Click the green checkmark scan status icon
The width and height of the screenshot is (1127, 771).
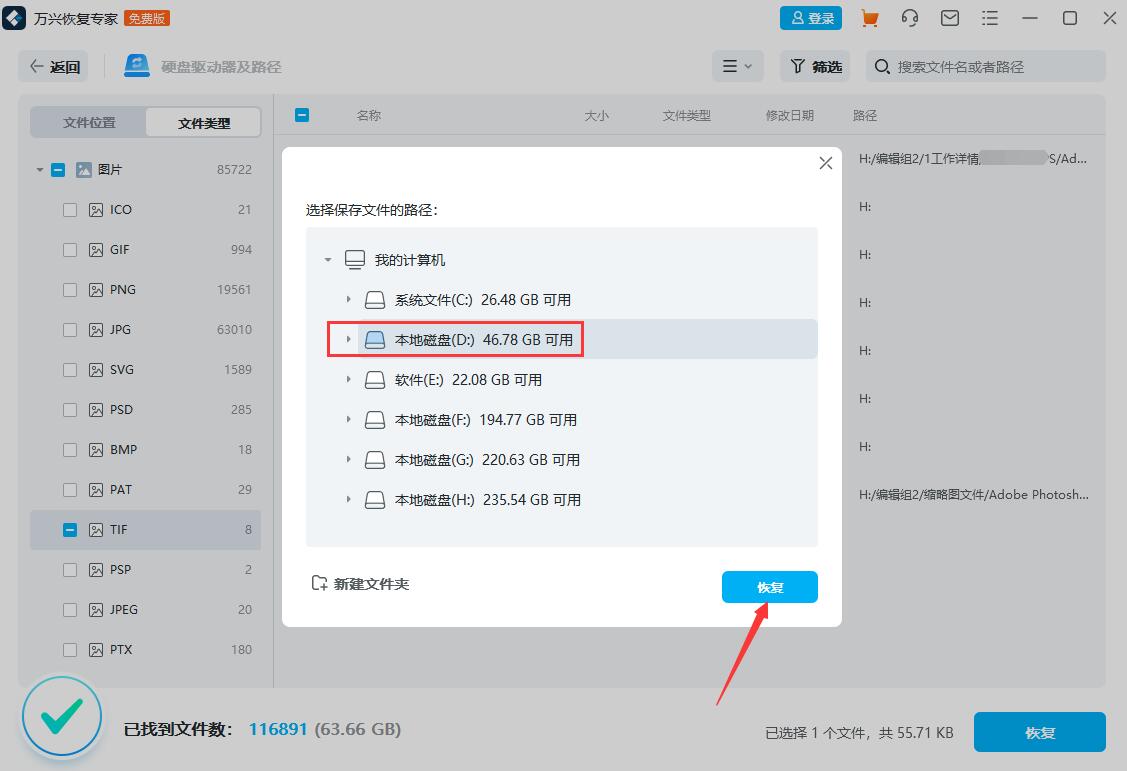click(62, 716)
